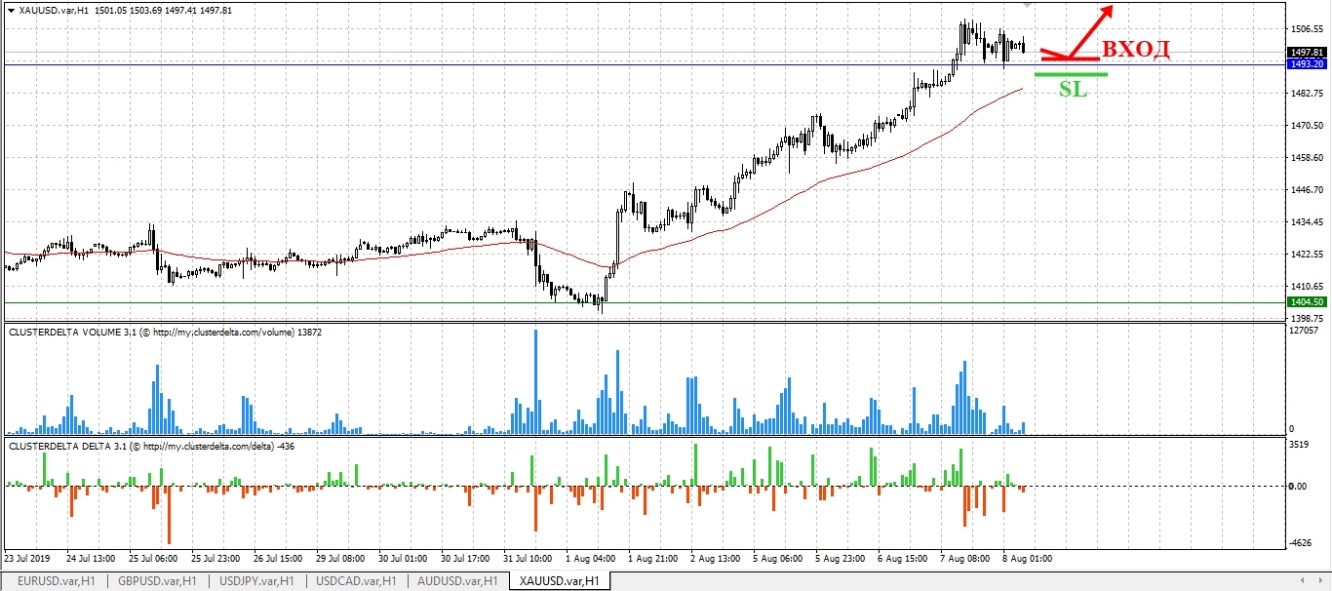
Task: Click gray scroll-to-end triangle above chart
Action: coord(1026,6)
